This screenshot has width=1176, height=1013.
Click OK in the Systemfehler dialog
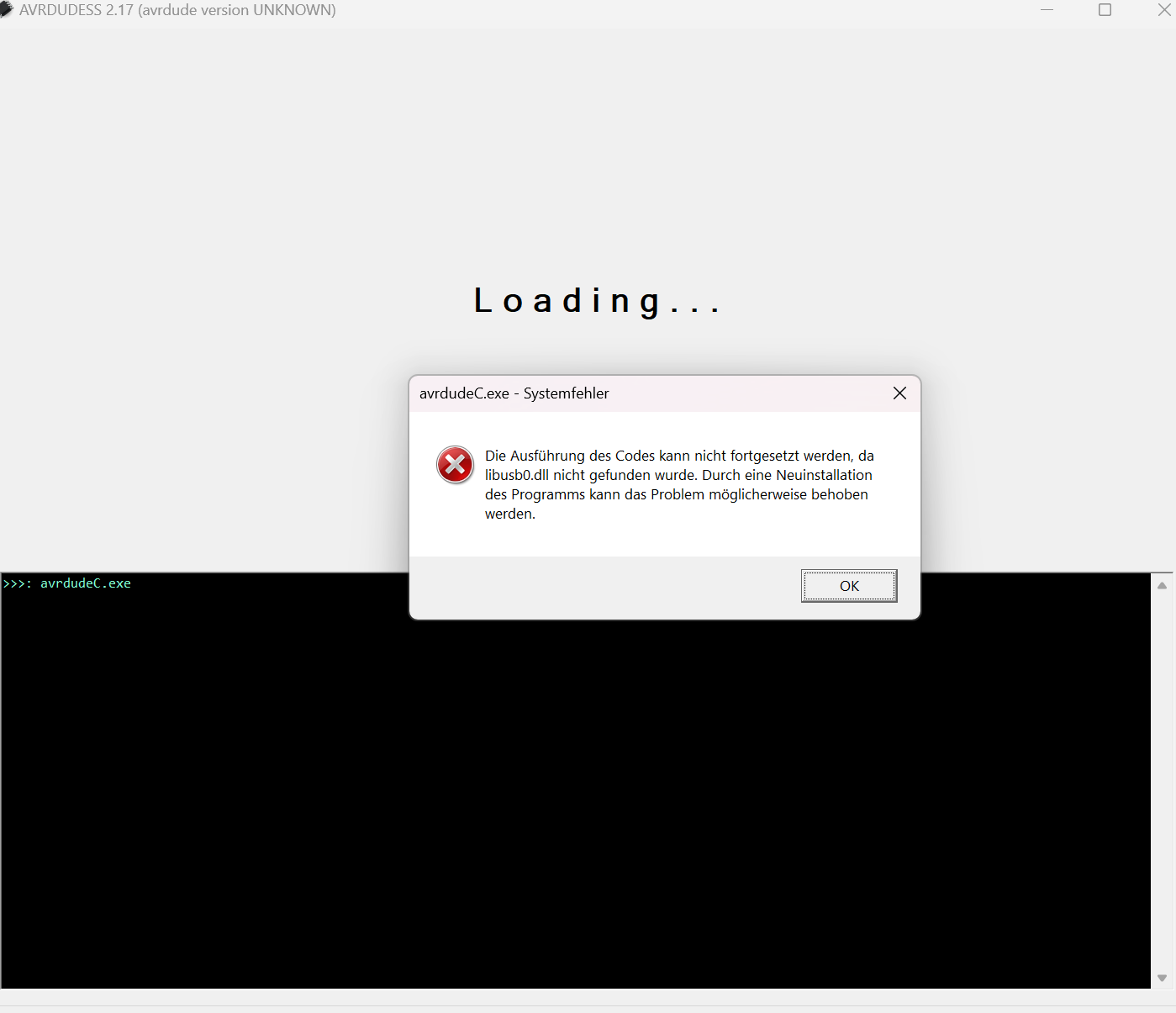pos(849,586)
